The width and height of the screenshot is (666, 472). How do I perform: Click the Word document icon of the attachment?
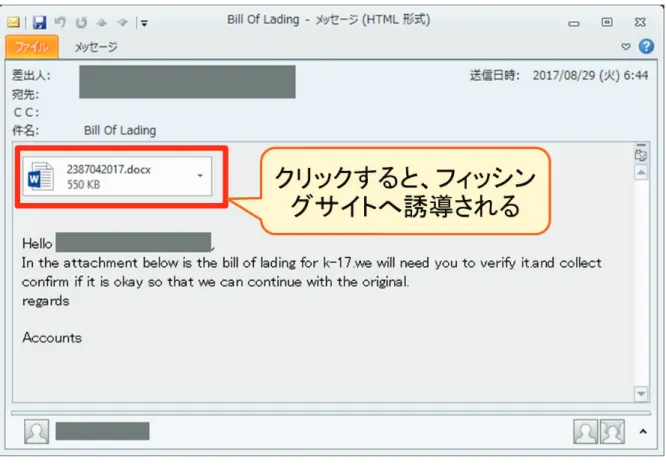click(41, 176)
